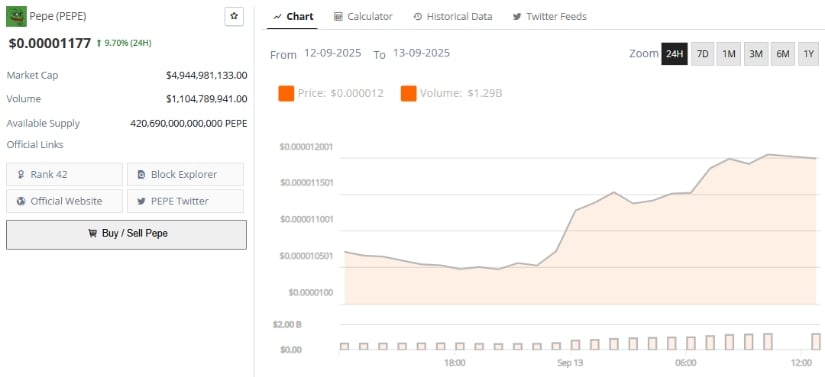Click the $0.000011501 axis label
This screenshot has height=377, width=825.
[x=306, y=183]
